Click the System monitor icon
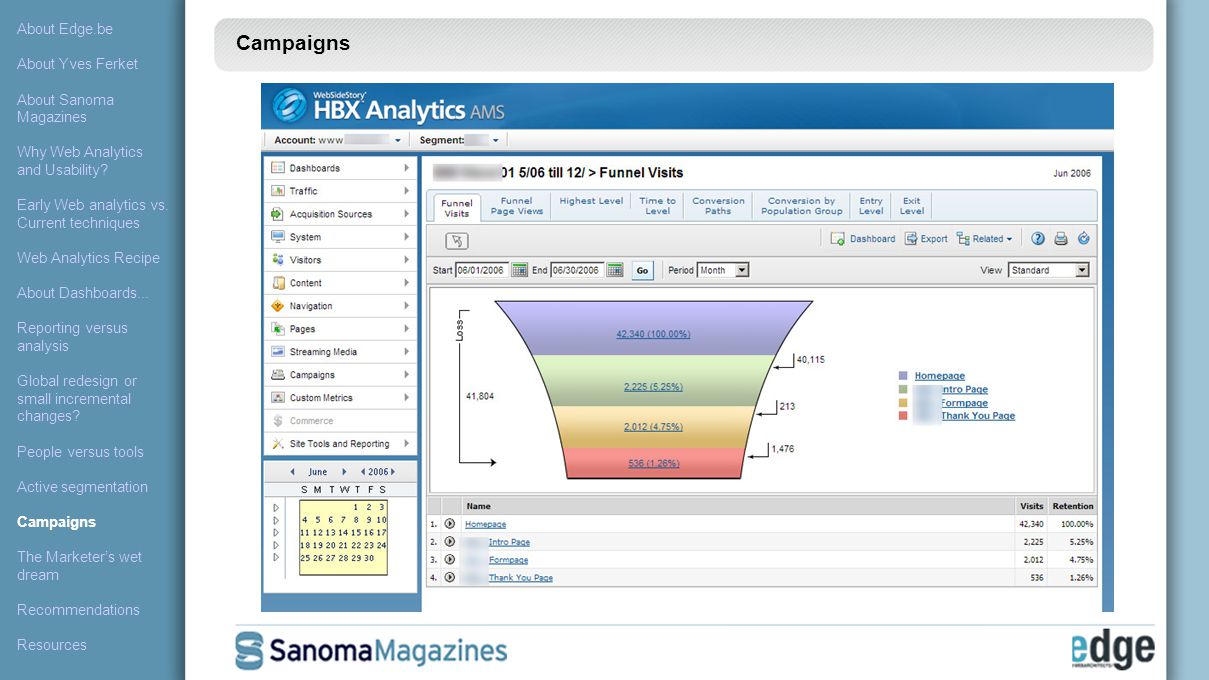Screen dimensions: 1209x680 278,237
